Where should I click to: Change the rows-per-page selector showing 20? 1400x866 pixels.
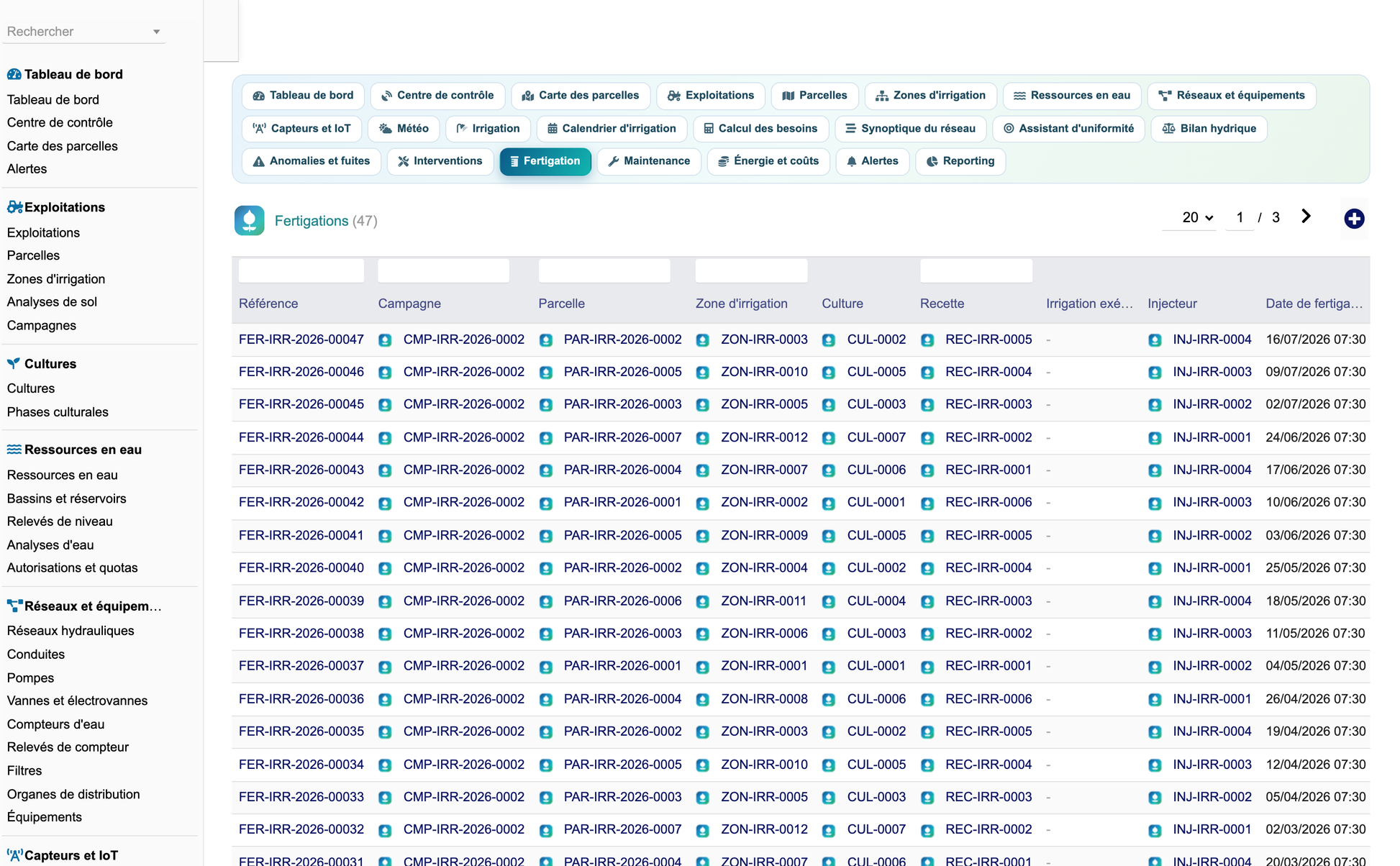click(x=1197, y=218)
